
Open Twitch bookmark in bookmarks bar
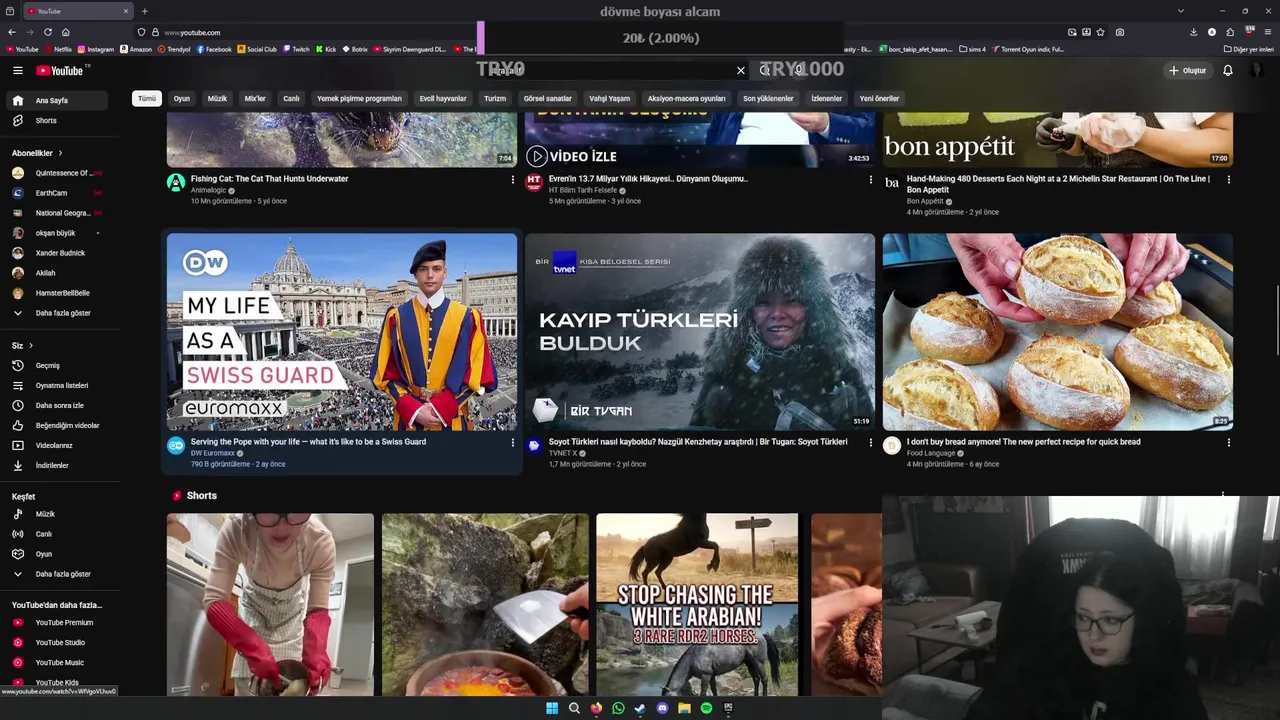[296, 49]
